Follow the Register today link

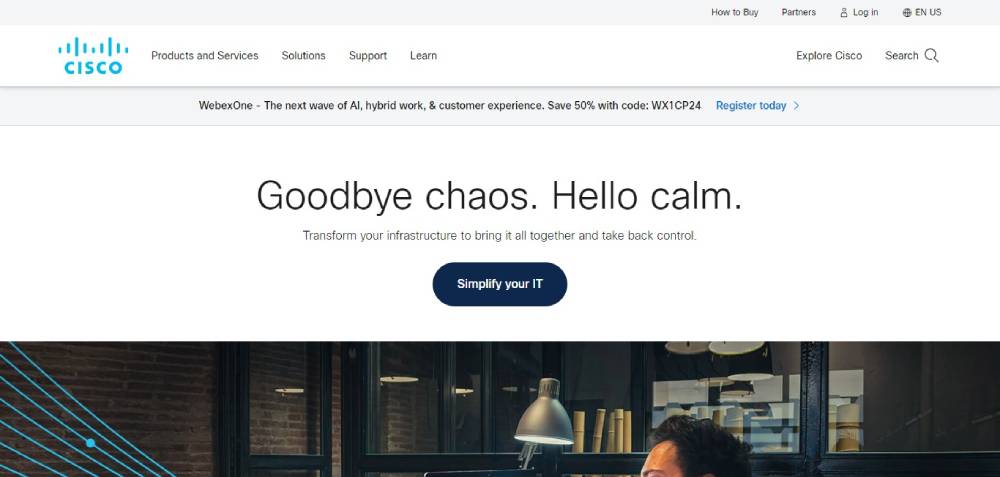[x=751, y=106]
